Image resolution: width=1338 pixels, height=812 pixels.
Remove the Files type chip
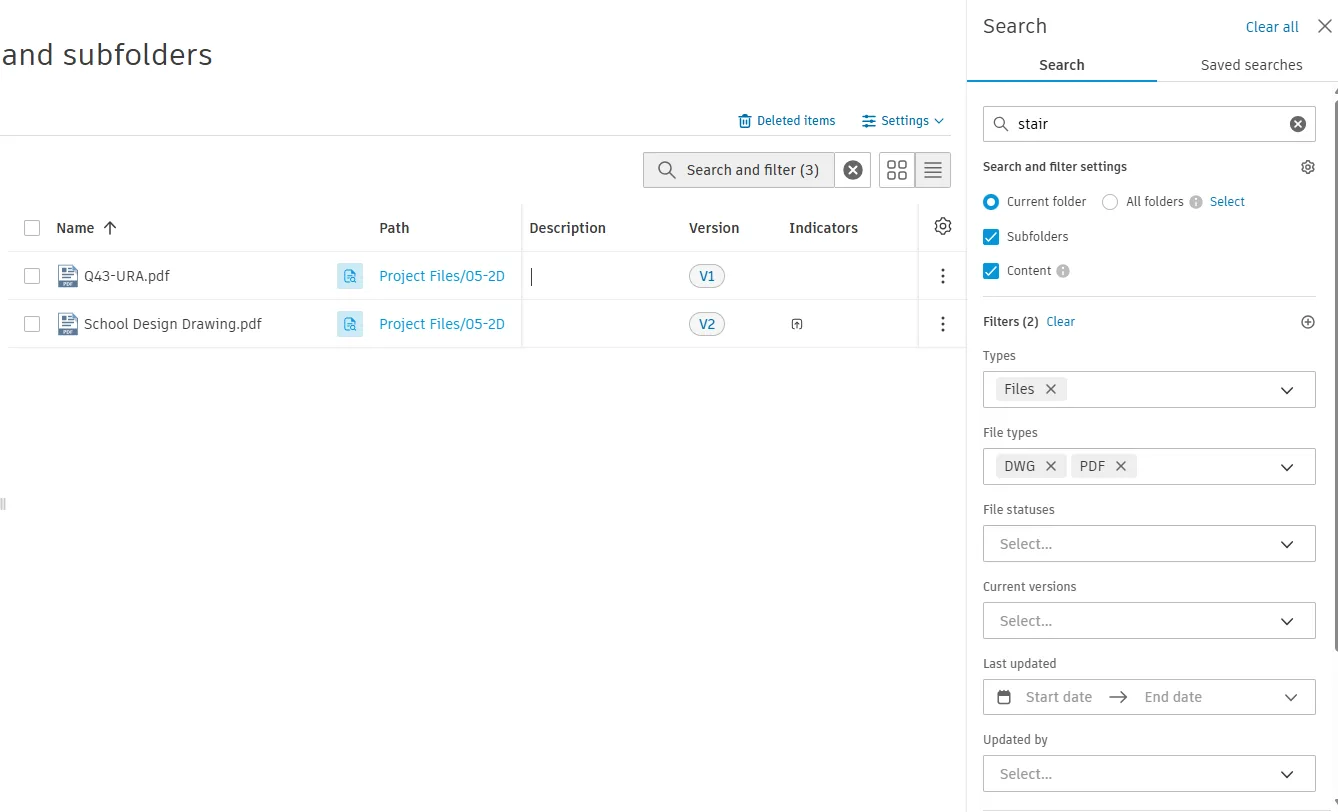pyautogui.click(x=1051, y=389)
